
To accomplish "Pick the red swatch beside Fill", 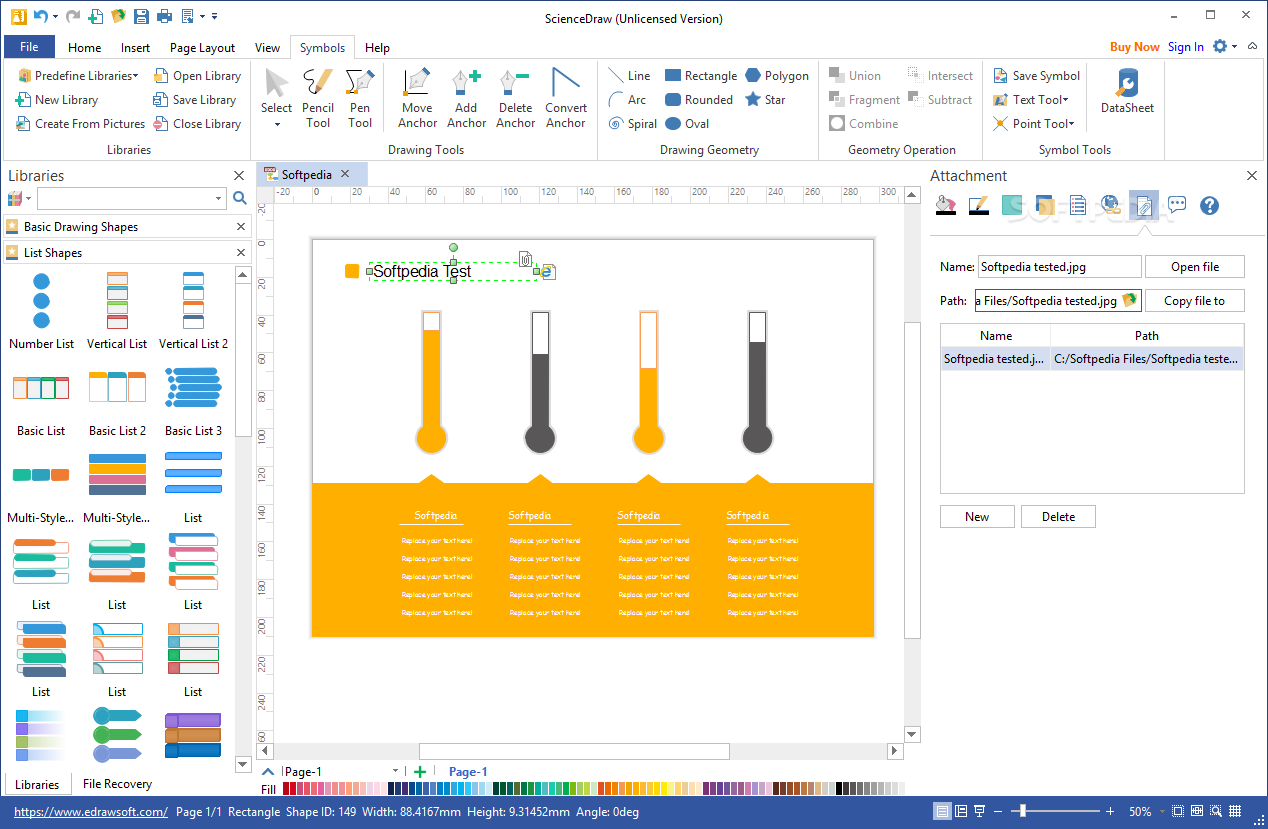I will [x=286, y=789].
